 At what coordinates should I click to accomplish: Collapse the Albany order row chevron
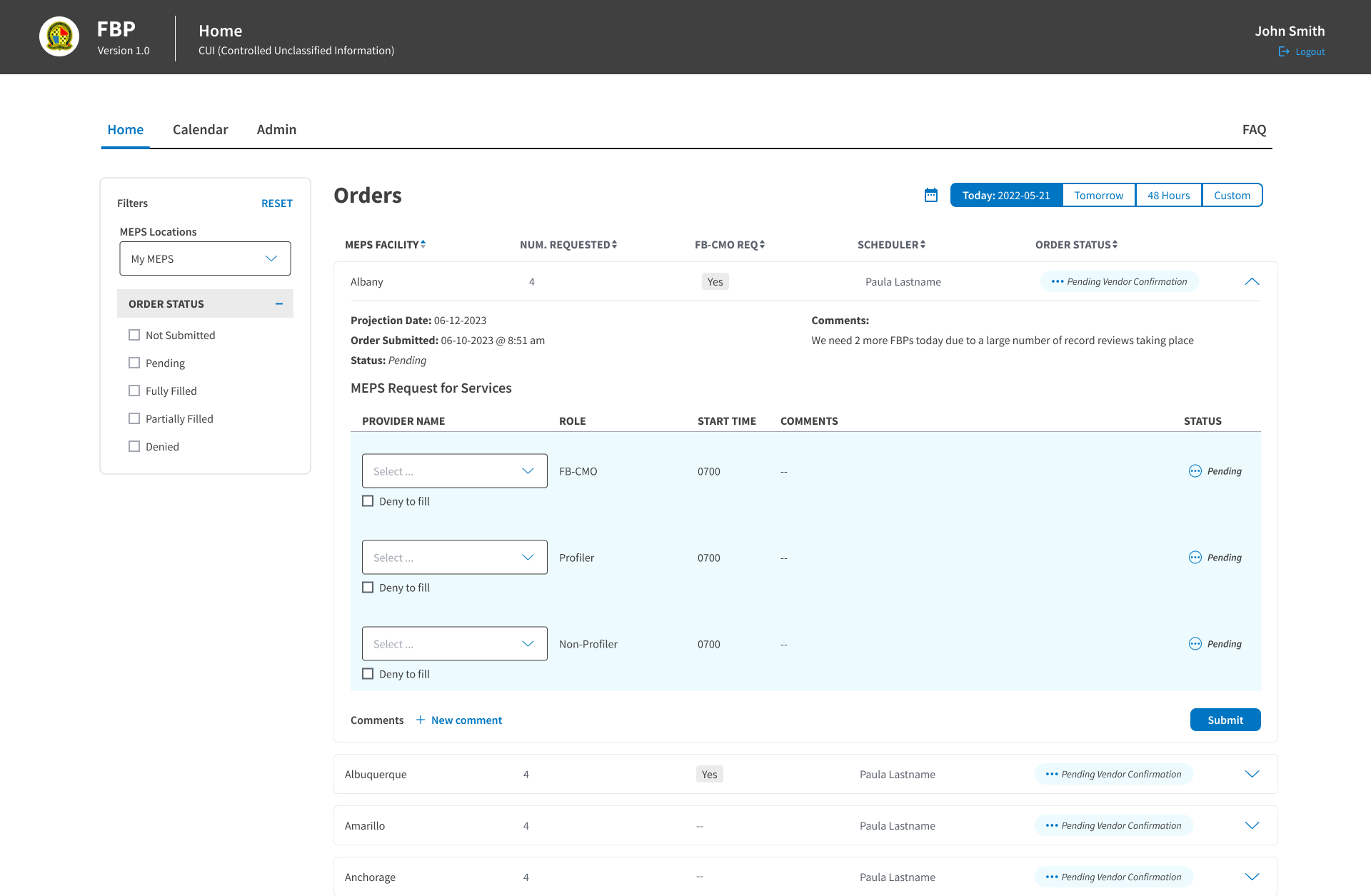1252,281
